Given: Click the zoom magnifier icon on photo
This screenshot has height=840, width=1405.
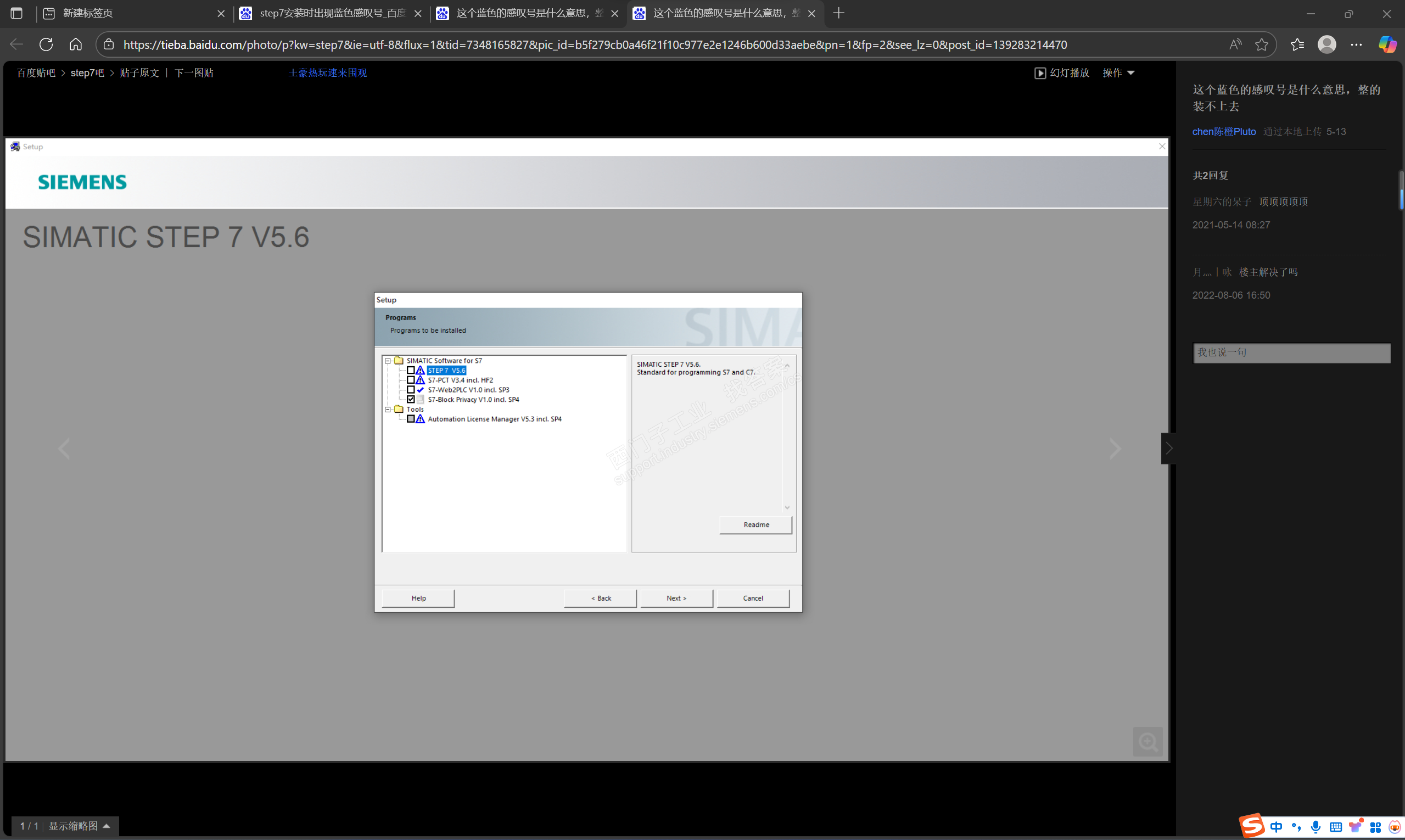Looking at the screenshot, I should click(1147, 742).
